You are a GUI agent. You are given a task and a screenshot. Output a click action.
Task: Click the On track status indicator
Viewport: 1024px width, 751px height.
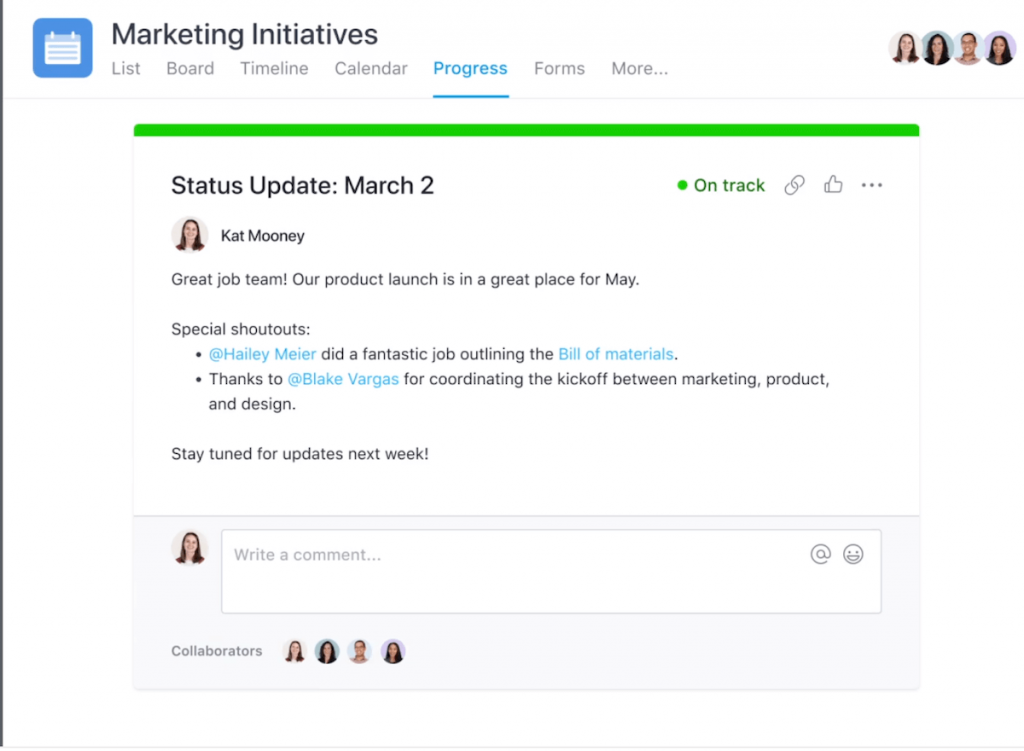pos(721,185)
